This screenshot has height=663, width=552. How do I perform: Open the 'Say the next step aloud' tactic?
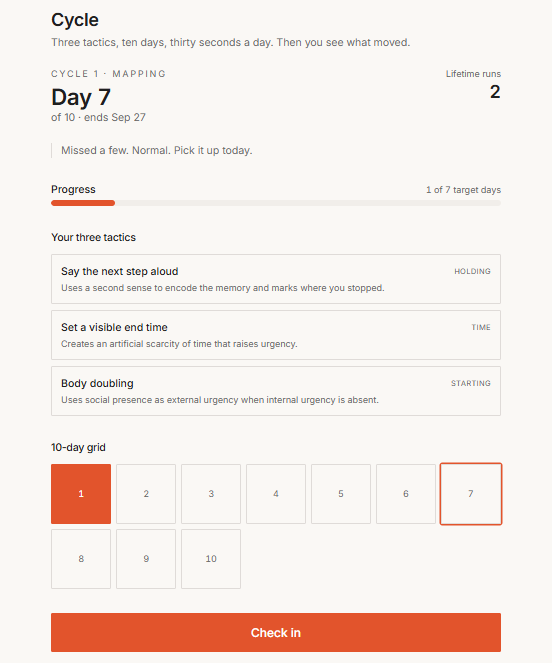coord(276,279)
